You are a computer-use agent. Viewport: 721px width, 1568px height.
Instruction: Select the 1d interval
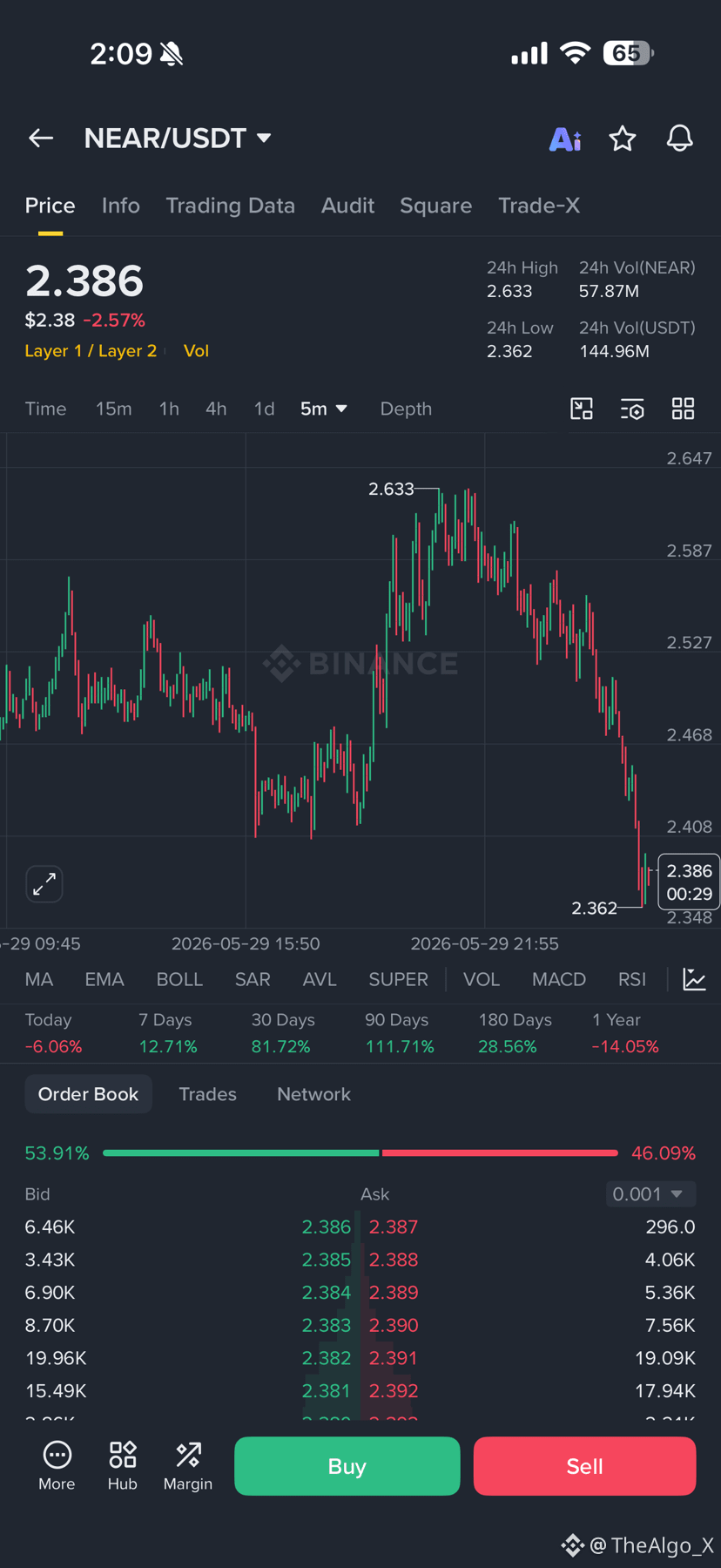[264, 409]
